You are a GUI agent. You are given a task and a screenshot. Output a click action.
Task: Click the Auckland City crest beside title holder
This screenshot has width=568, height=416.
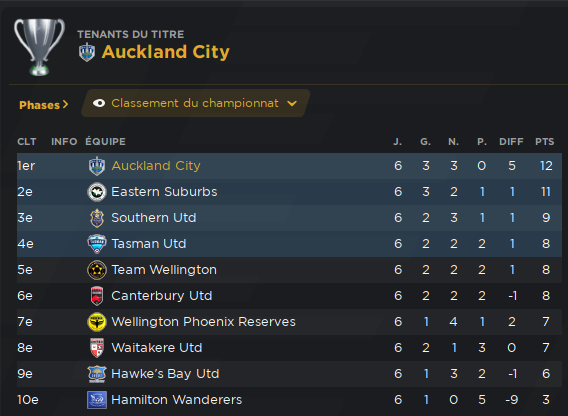click(87, 52)
